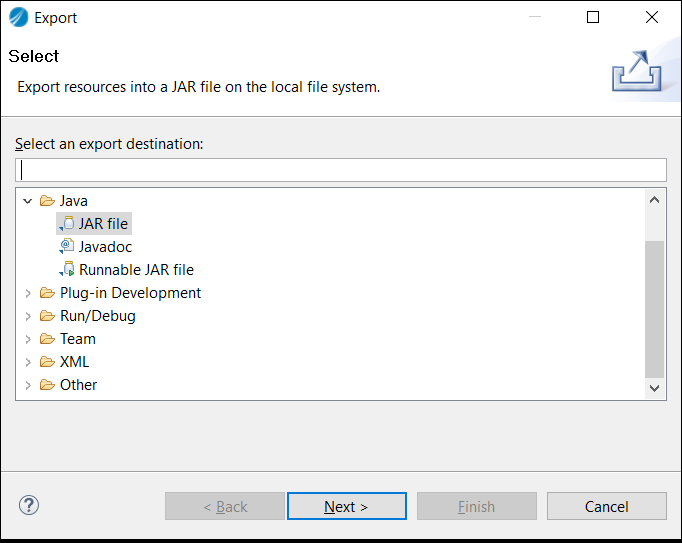
Task: Expand the XML category
Action: [28, 362]
